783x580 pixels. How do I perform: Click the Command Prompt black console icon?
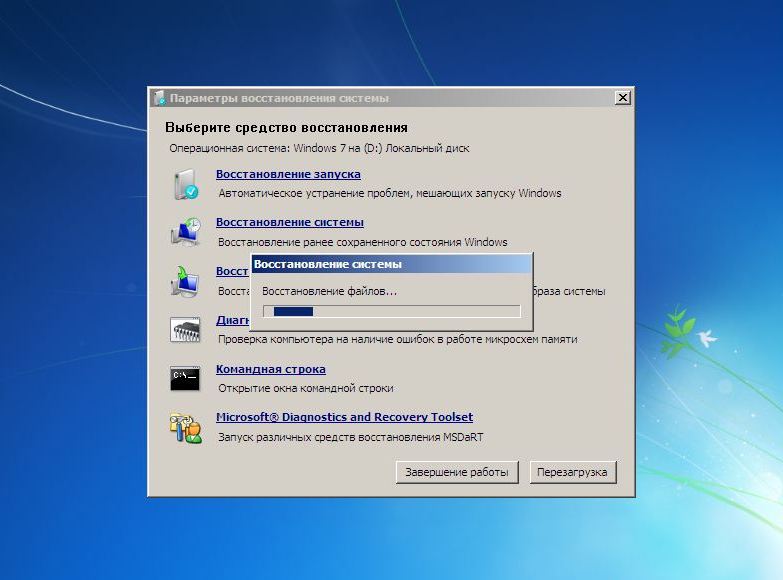(x=185, y=379)
